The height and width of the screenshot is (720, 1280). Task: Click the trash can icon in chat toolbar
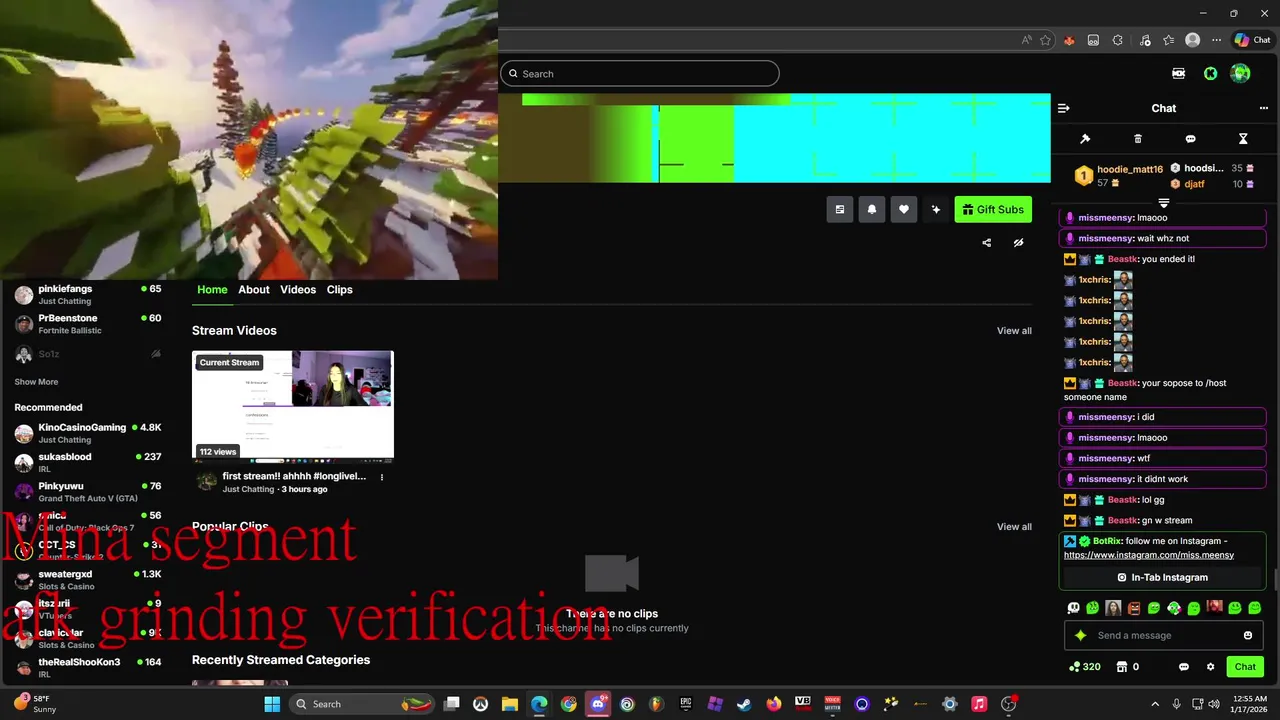1138,139
